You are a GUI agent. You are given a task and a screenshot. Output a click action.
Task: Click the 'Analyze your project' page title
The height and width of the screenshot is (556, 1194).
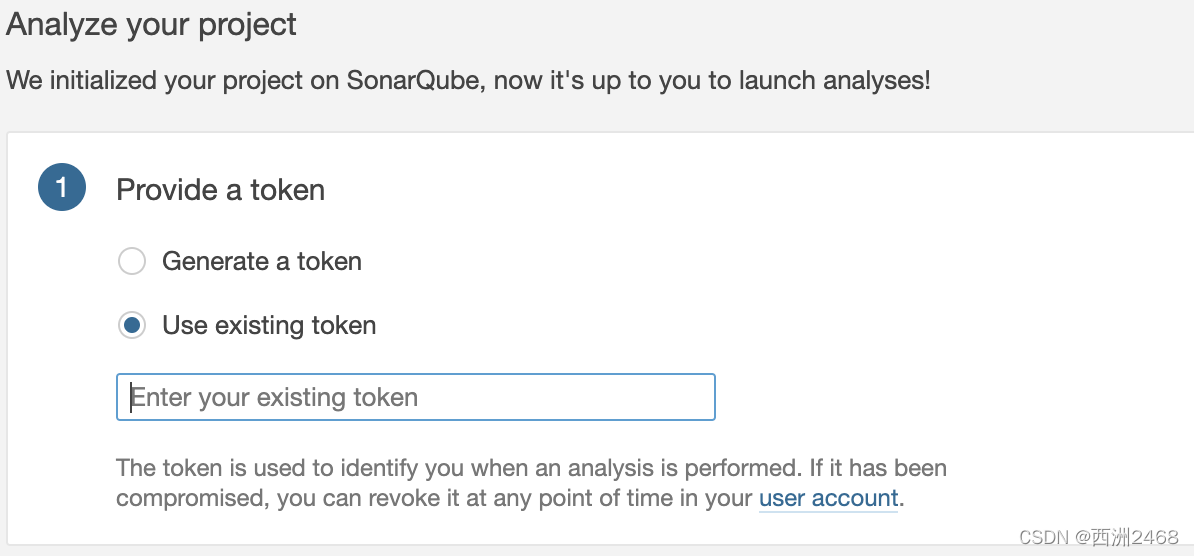tap(151, 24)
